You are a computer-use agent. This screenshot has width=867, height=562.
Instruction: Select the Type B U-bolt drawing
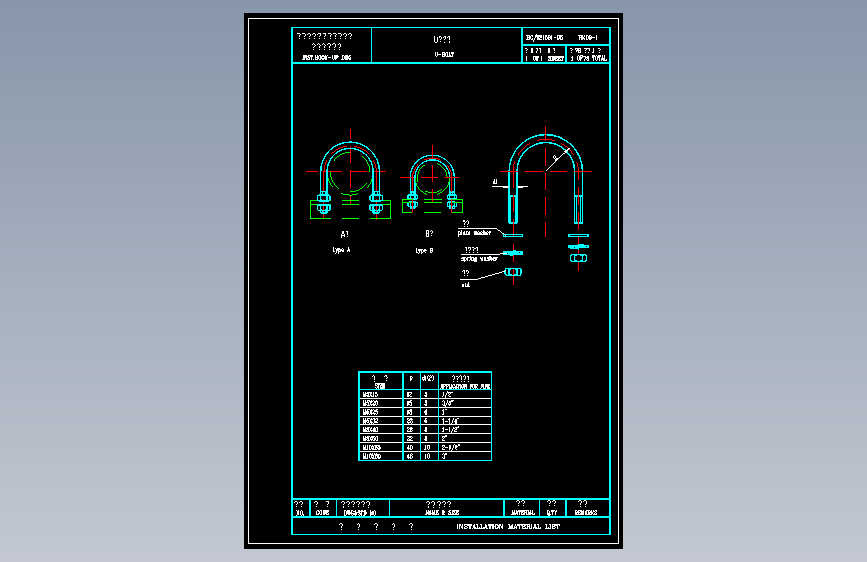point(432,181)
